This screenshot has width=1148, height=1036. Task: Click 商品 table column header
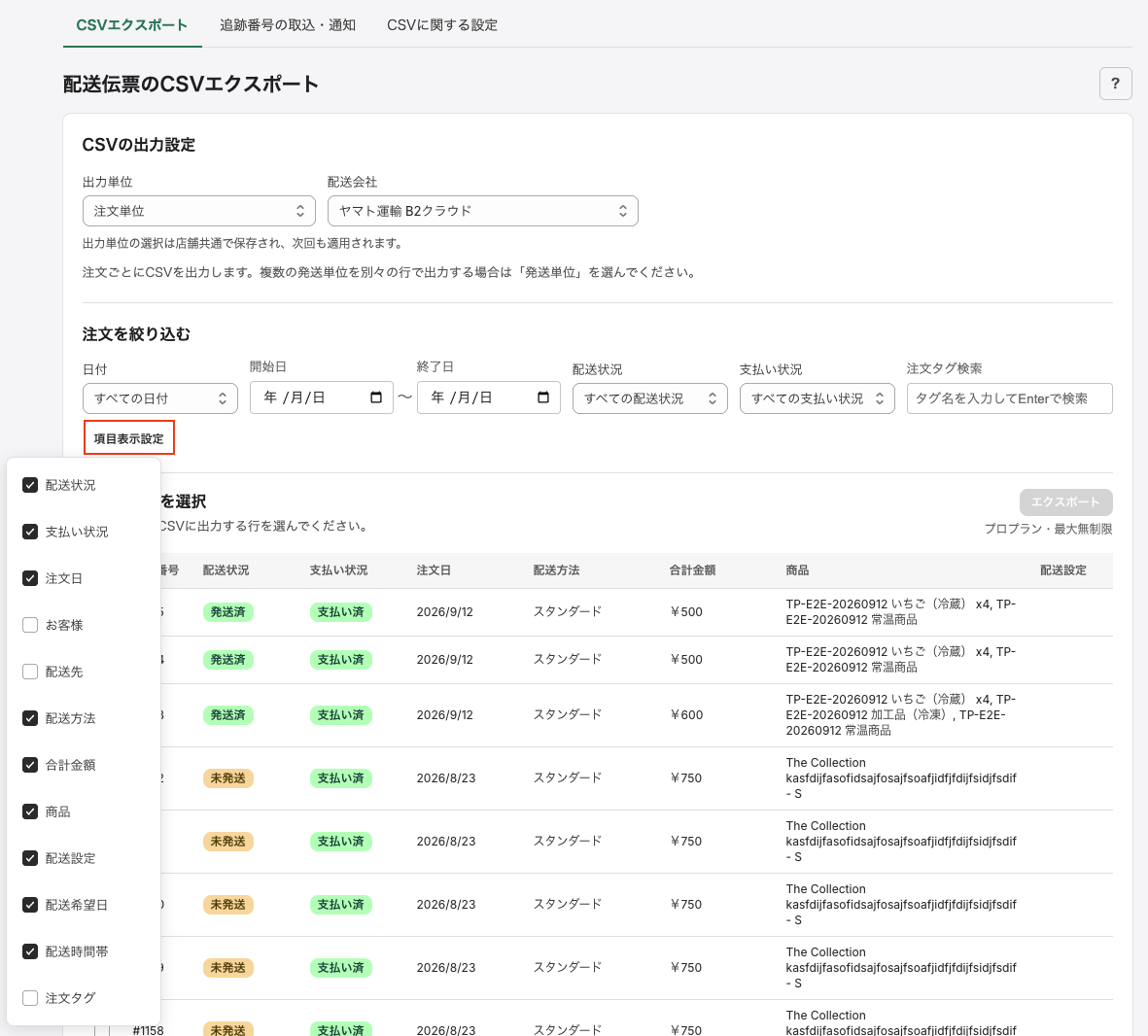(797, 570)
